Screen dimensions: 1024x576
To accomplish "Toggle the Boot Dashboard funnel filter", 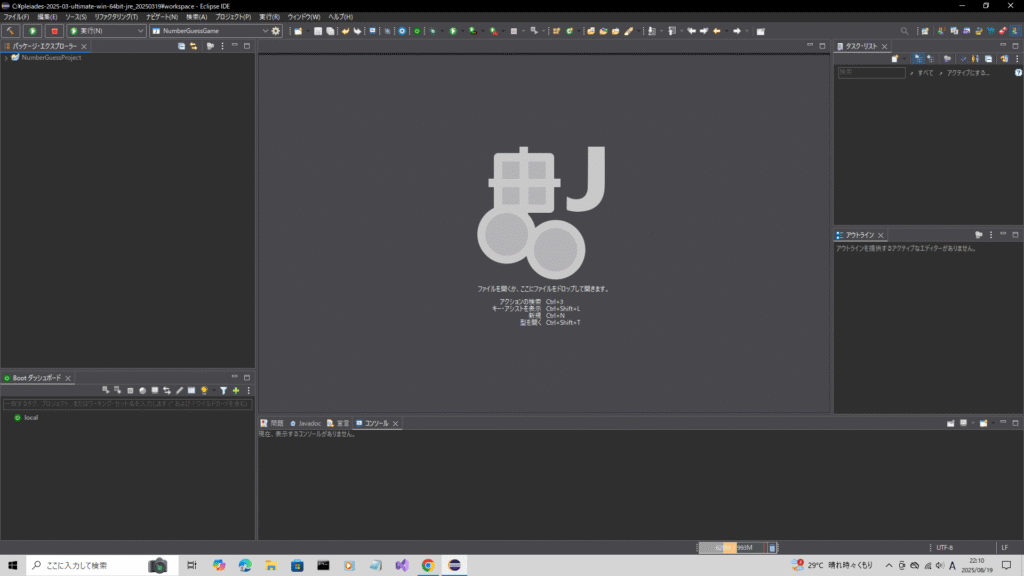I will click(223, 391).
